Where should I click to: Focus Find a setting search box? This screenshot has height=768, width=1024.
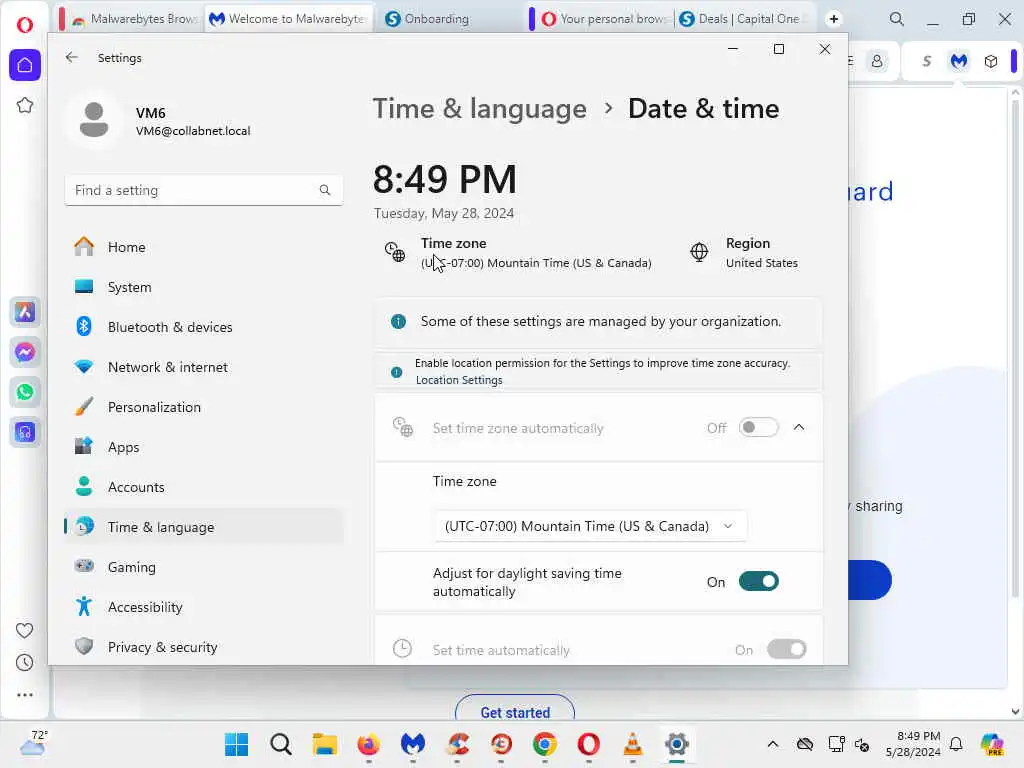tap(204, 190)
